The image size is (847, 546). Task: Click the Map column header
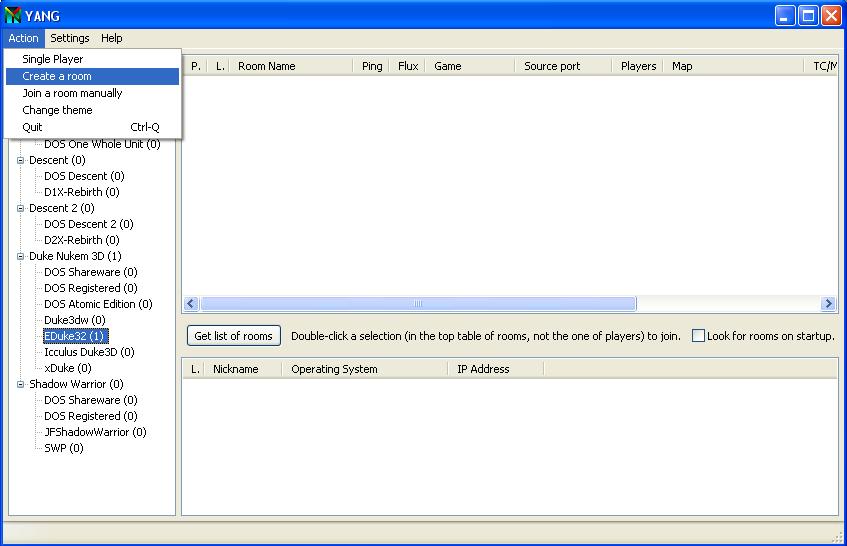[x=734, y=66]
